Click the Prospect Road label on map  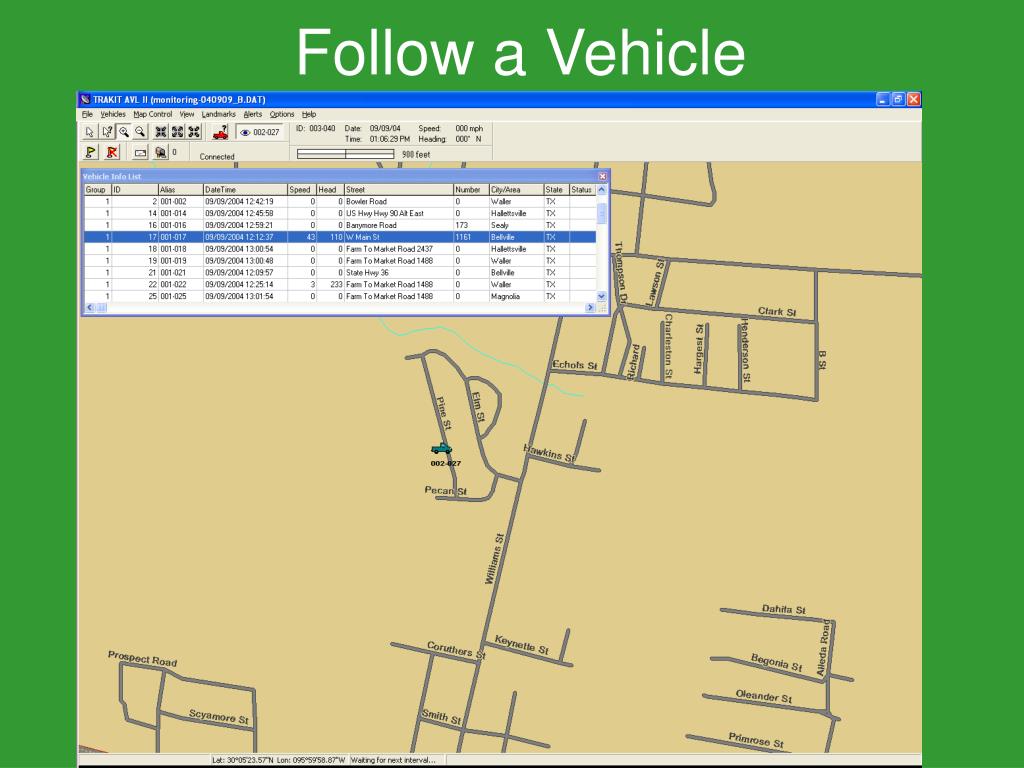point(142,658)
